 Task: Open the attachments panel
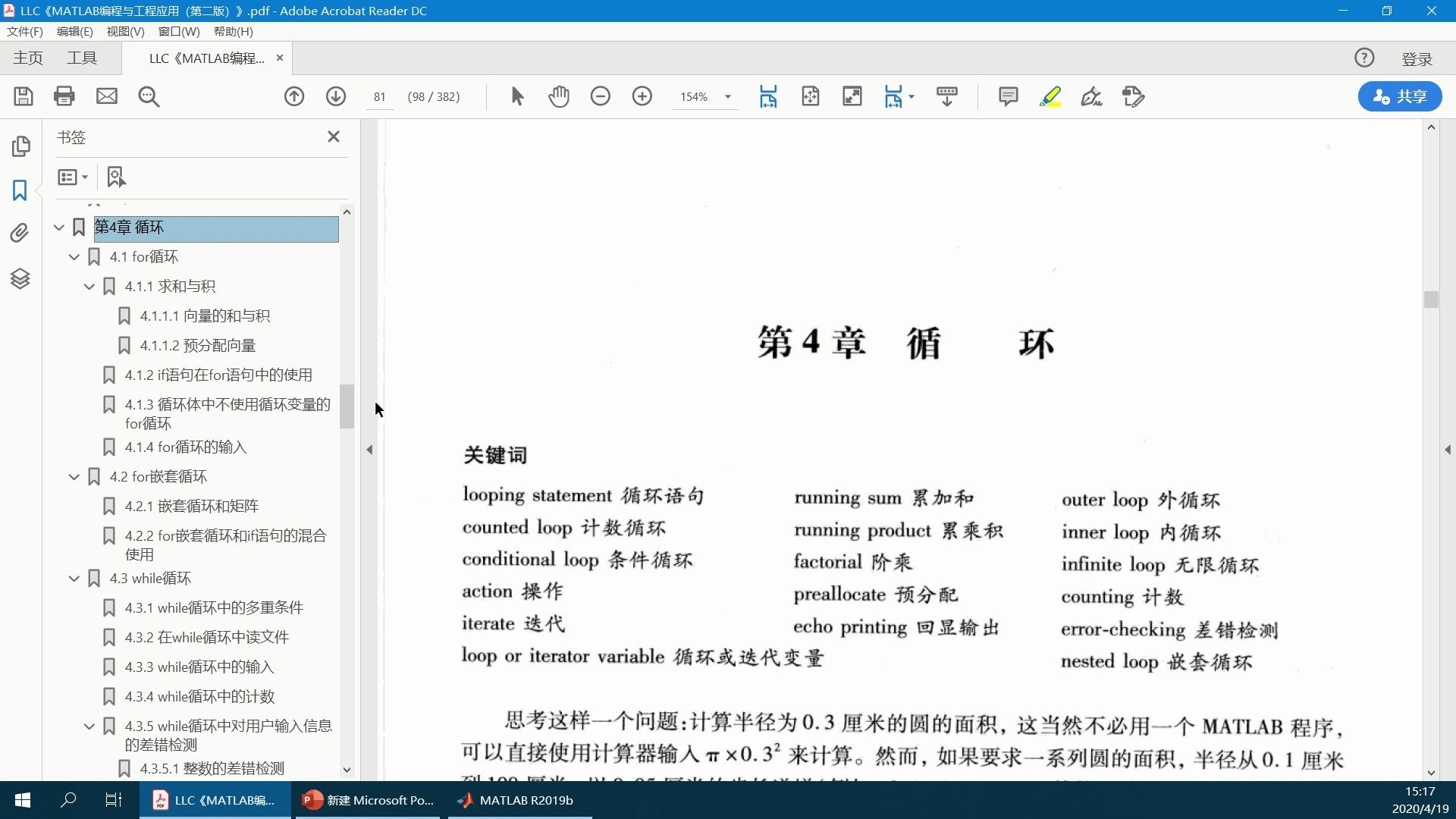point(19,233)
